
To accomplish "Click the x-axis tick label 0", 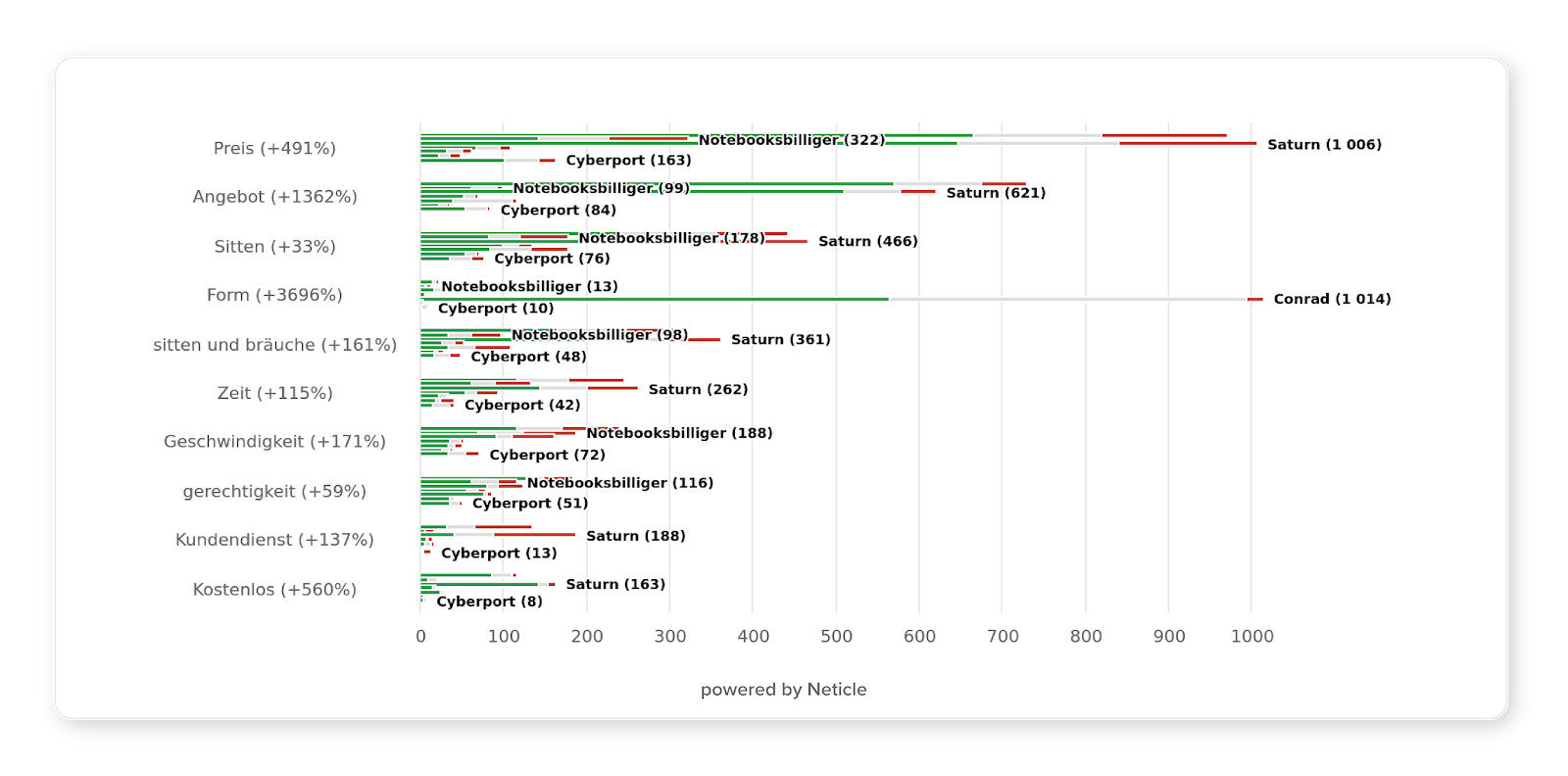I will pyautogui.click(x=420, y=637).
